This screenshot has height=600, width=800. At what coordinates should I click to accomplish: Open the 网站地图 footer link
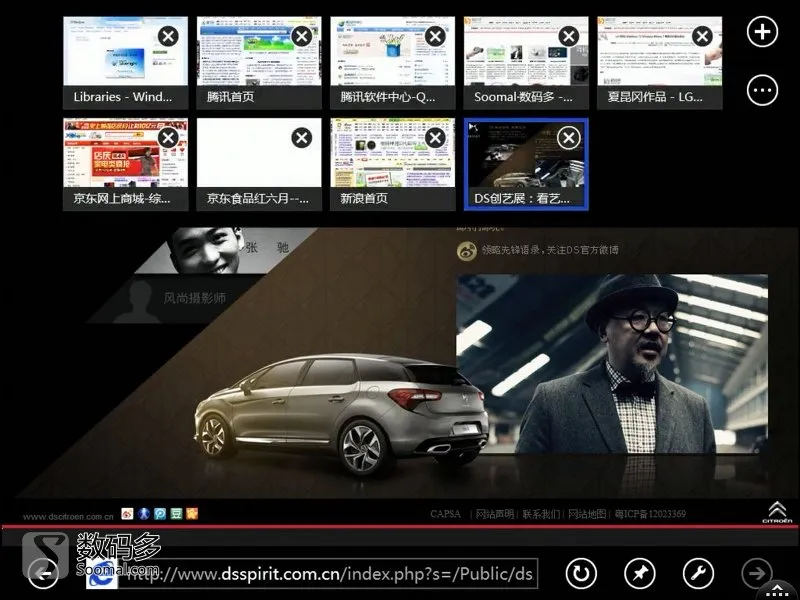coord(587,514)
